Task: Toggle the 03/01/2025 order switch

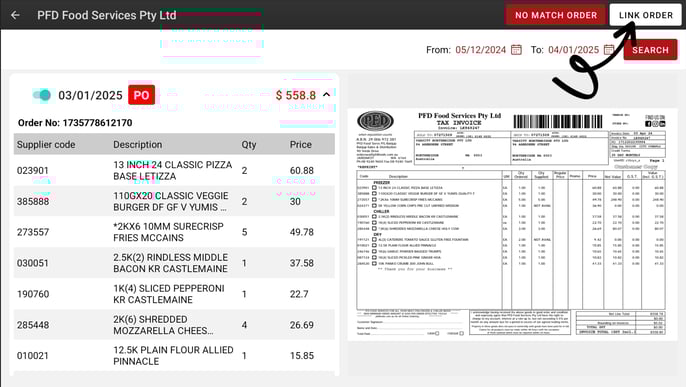Action: (x=42, y=95)
